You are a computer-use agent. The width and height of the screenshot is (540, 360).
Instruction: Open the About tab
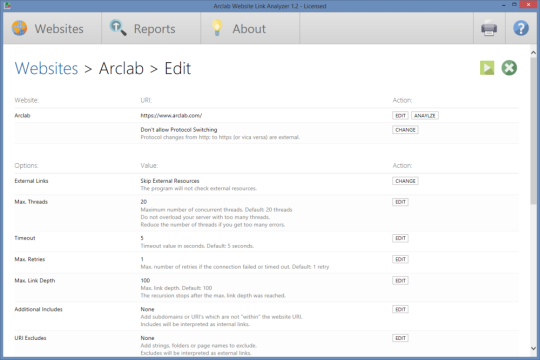pos(250,28)
